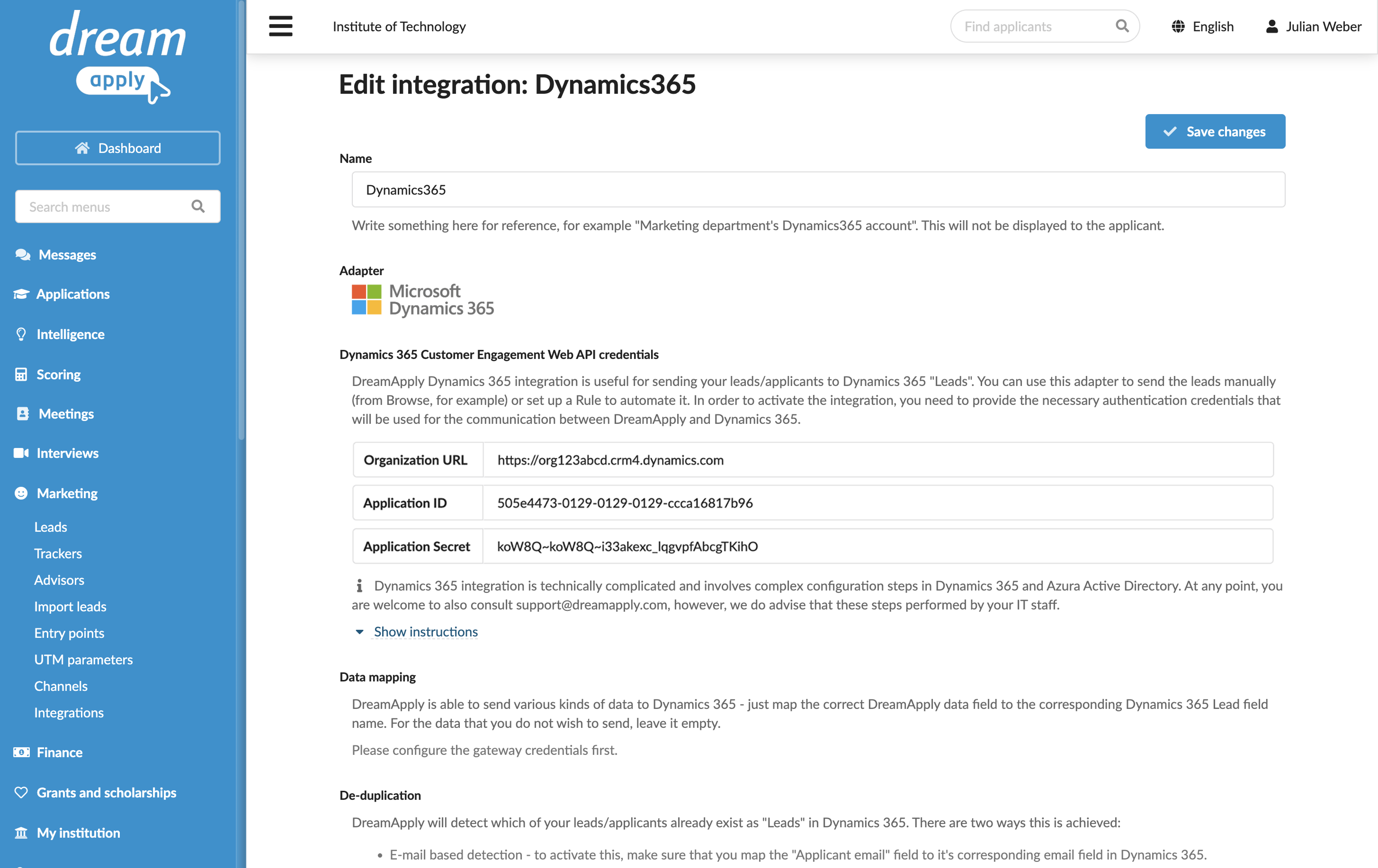Open the My institution menu

point(79,832)
